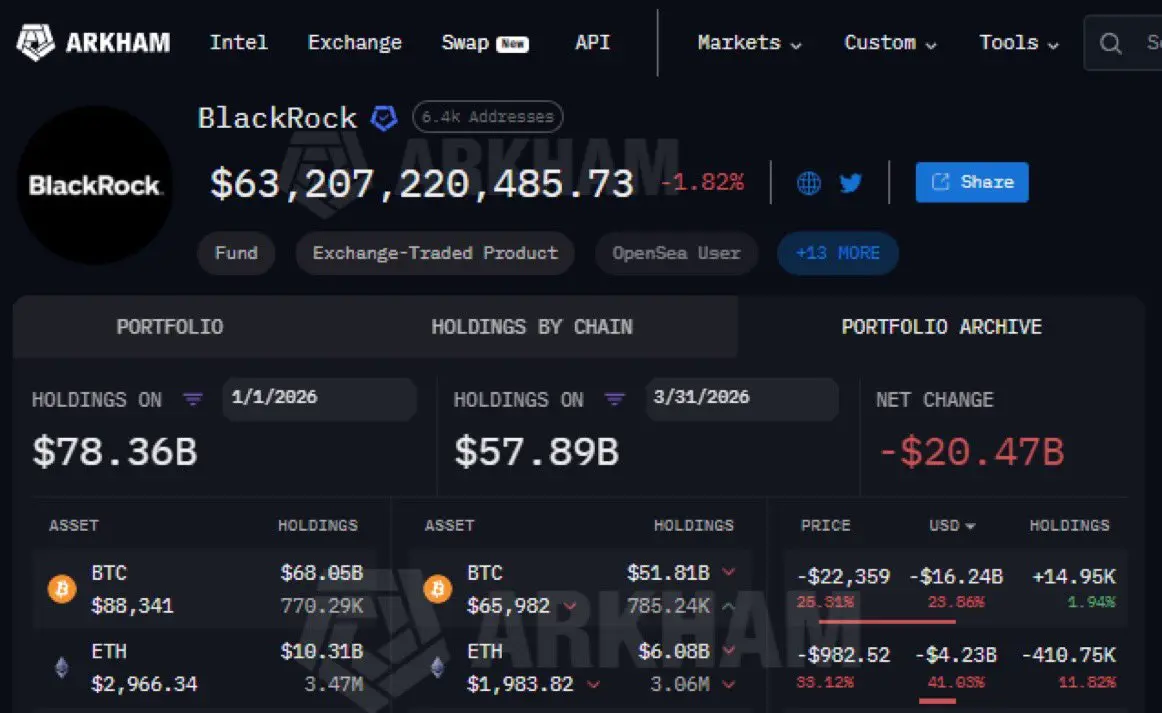Click the $2,966.34 ETH price
This screenshot has height=713, width=1162.
(x=145, y=684)
